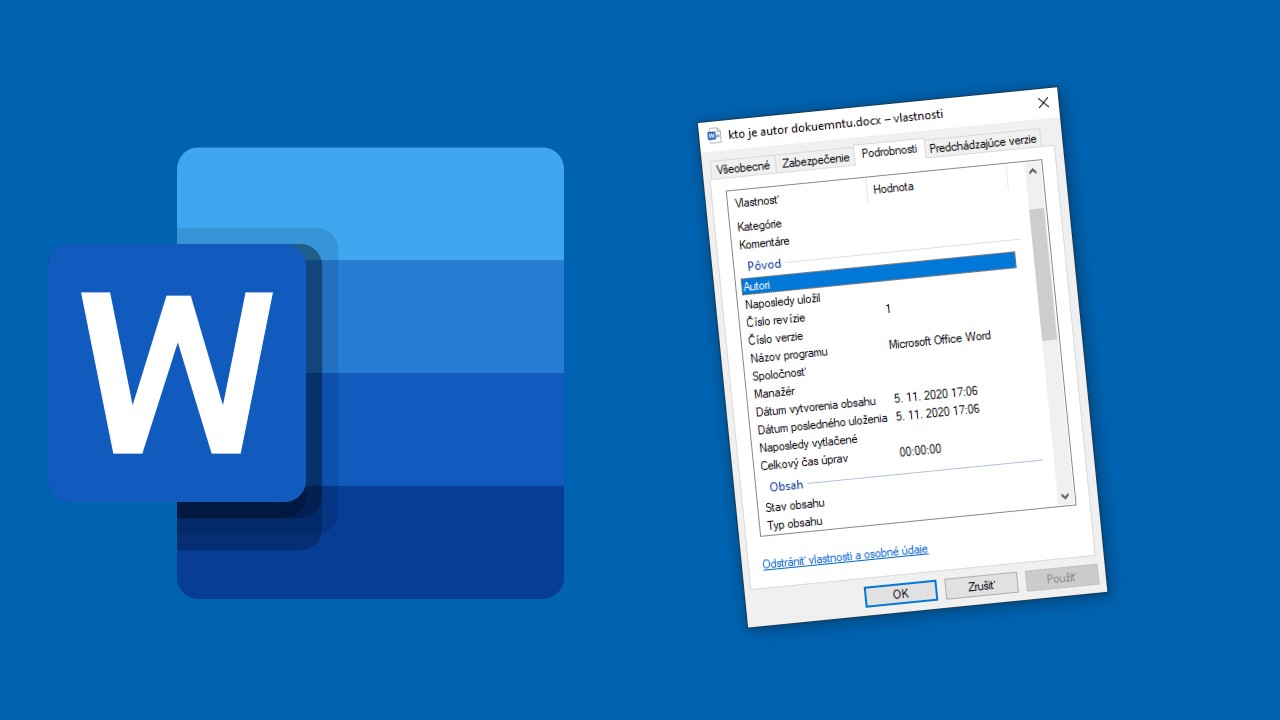Select the Číslo revízie property

click(x=776, y=320)
